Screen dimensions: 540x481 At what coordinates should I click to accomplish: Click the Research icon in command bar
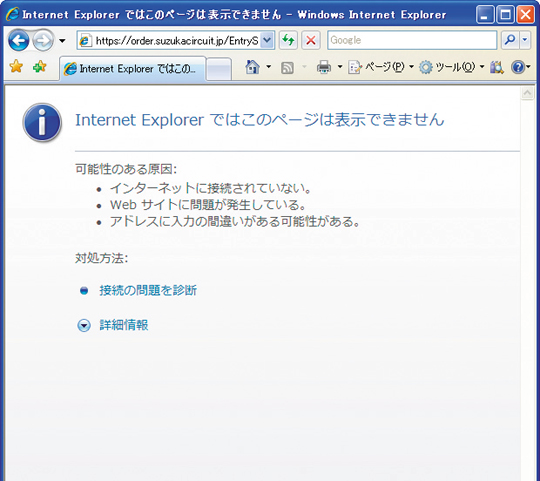coord(497,67)
